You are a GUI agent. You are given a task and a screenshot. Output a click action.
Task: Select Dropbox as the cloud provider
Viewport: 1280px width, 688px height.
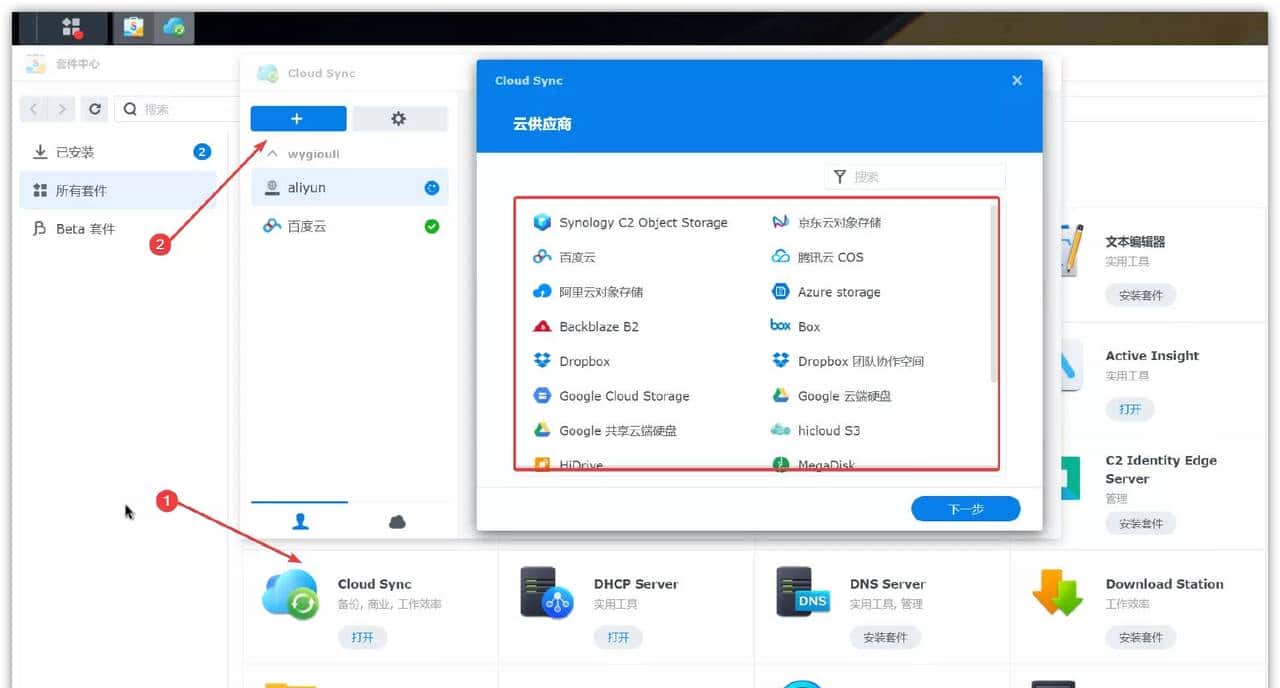pyautogui.click(x=584, y=361)
